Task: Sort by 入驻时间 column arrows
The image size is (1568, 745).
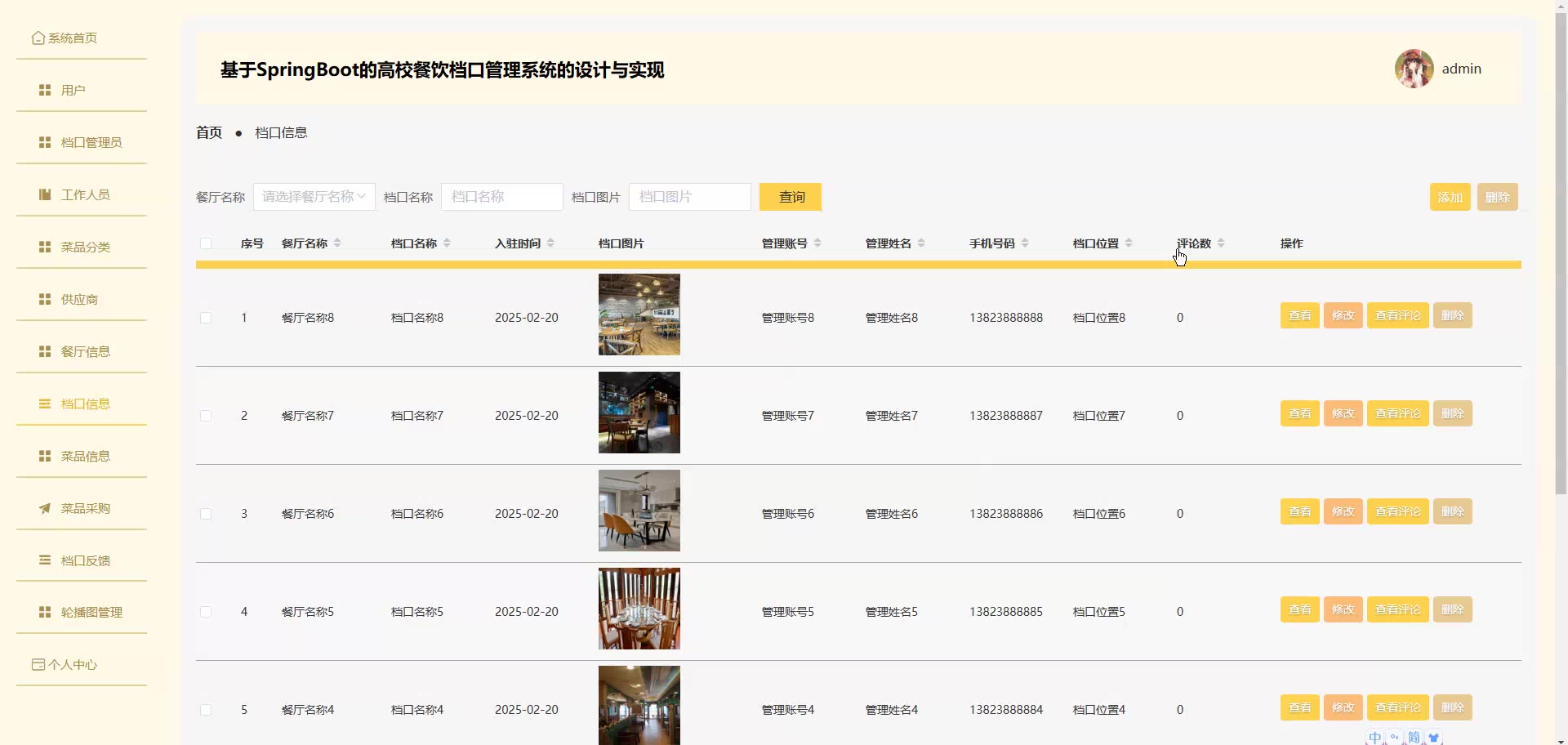Action: click(x=550, y=243)
